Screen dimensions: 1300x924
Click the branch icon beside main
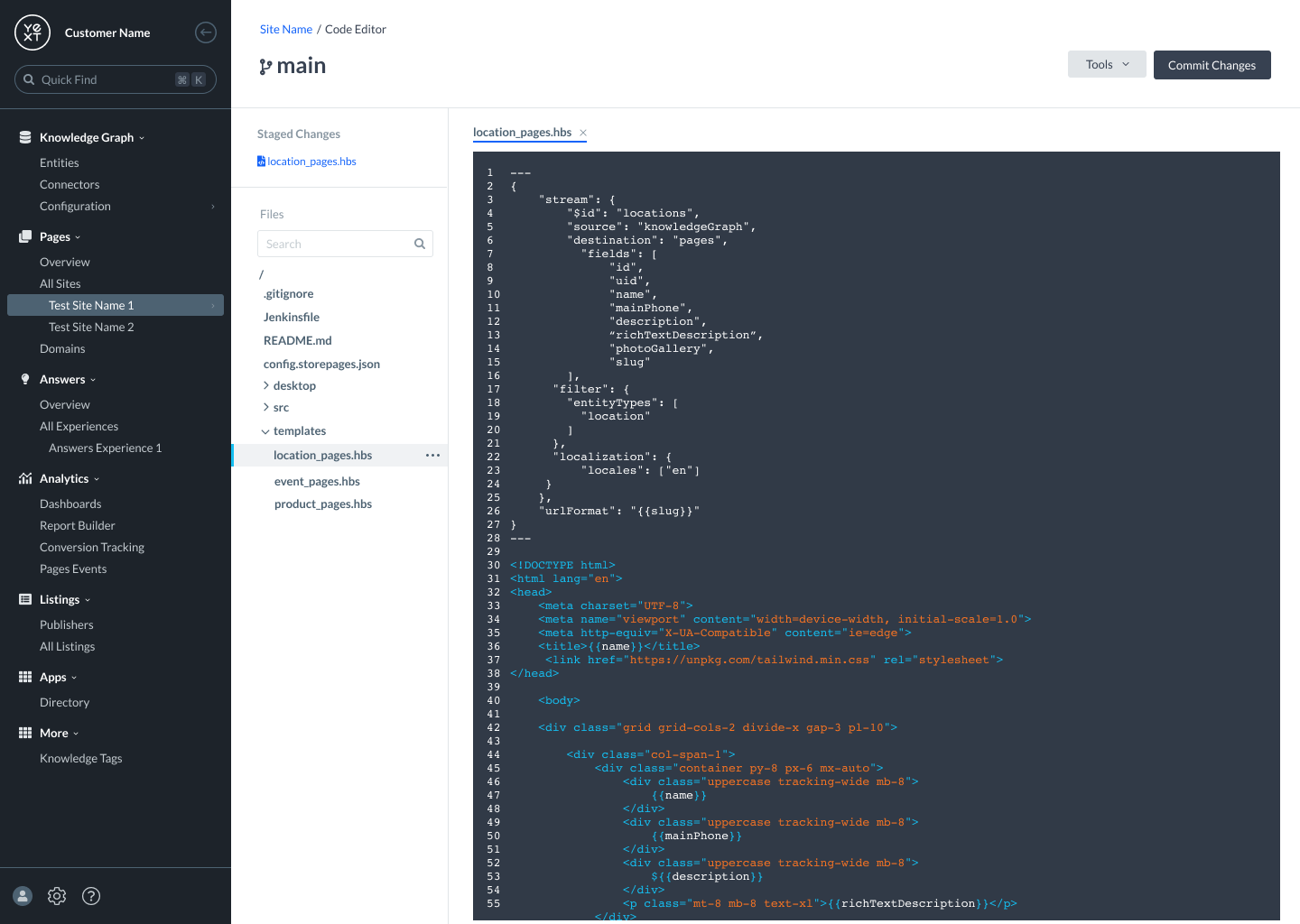click(265, 67)
